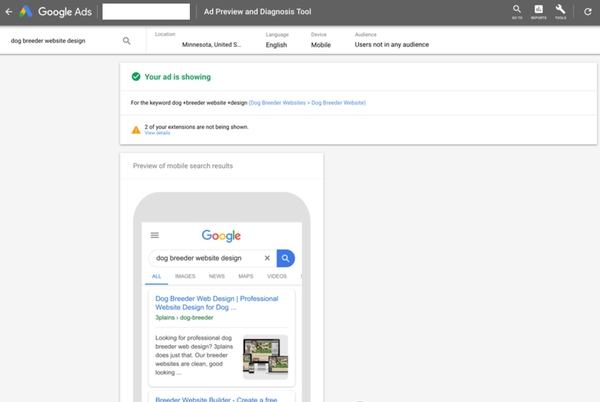Select the IMAGES tab in preview

pyautogui.click(x=185, y=276)
